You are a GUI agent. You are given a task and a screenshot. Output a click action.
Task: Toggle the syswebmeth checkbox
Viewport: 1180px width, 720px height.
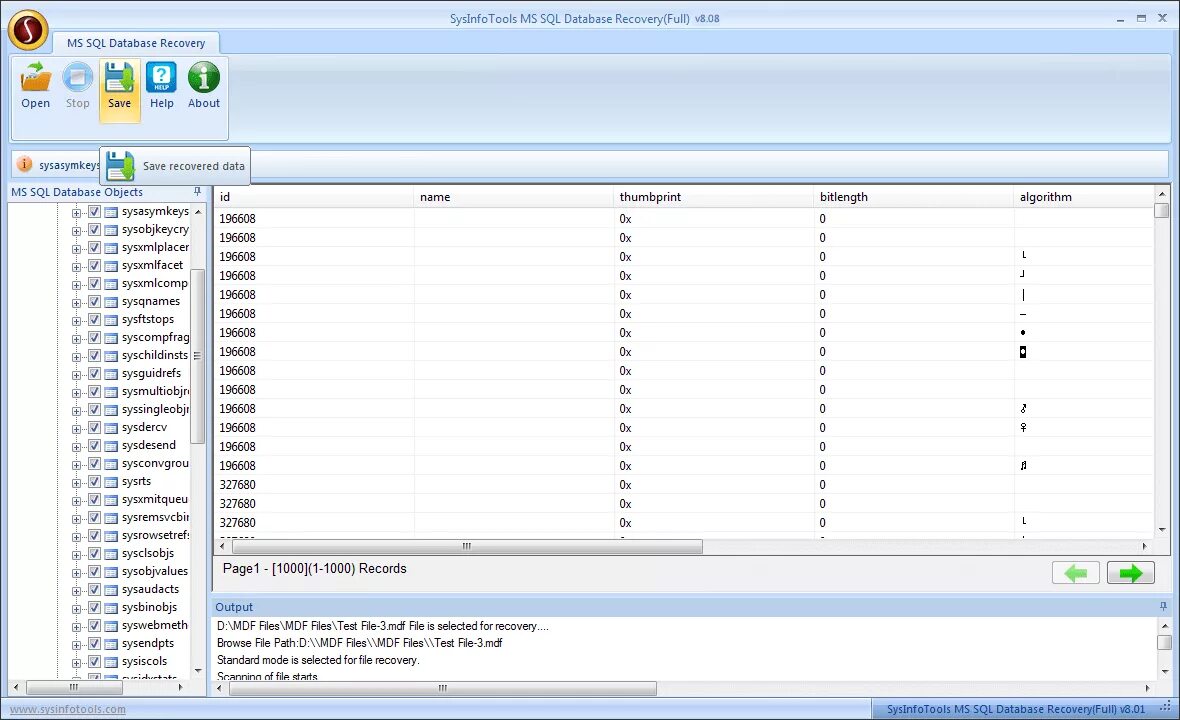94,625
